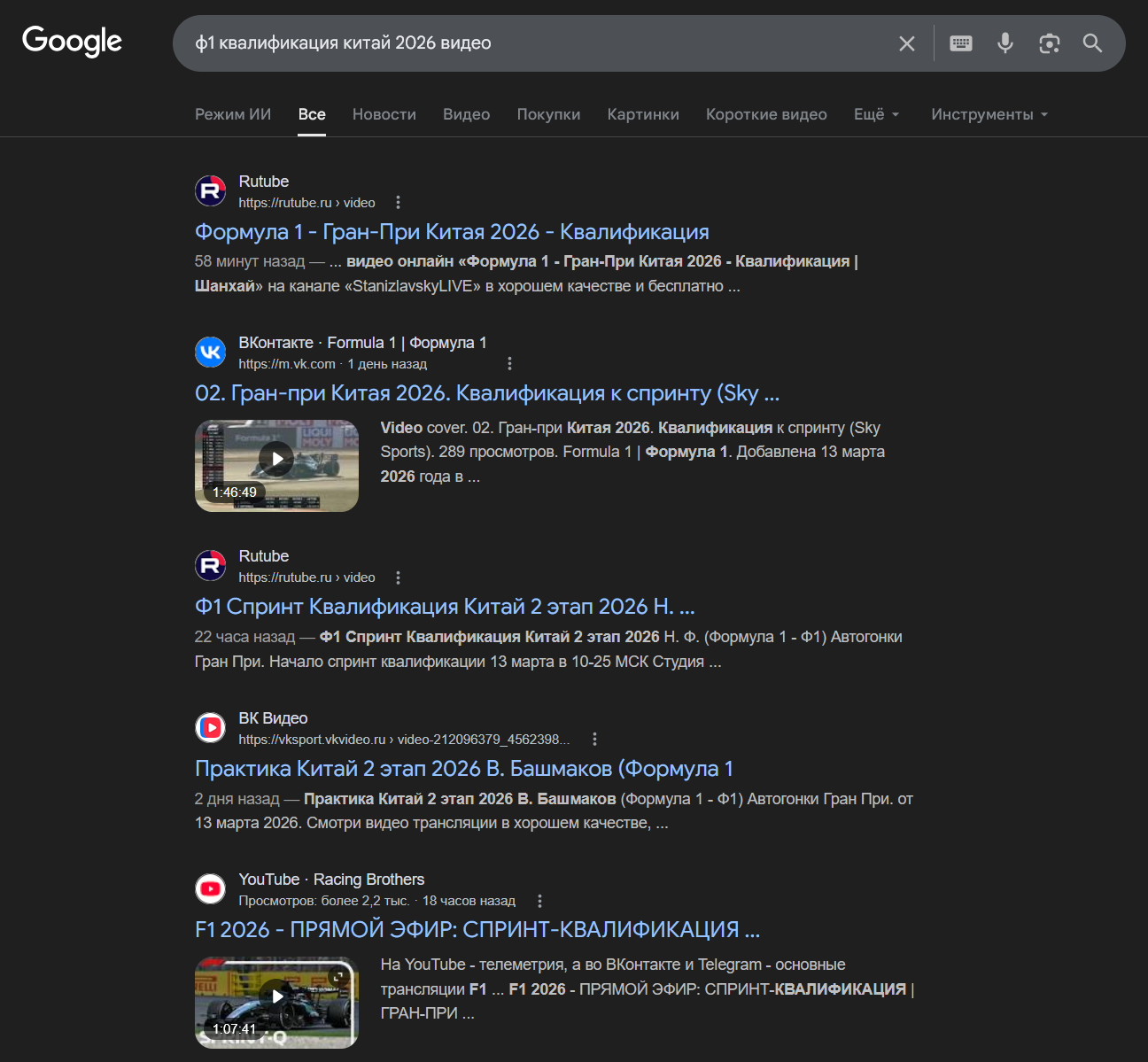The image size is (1148, 1062).
Task: Switch to the Видео tab
Action: coord(466,114)
